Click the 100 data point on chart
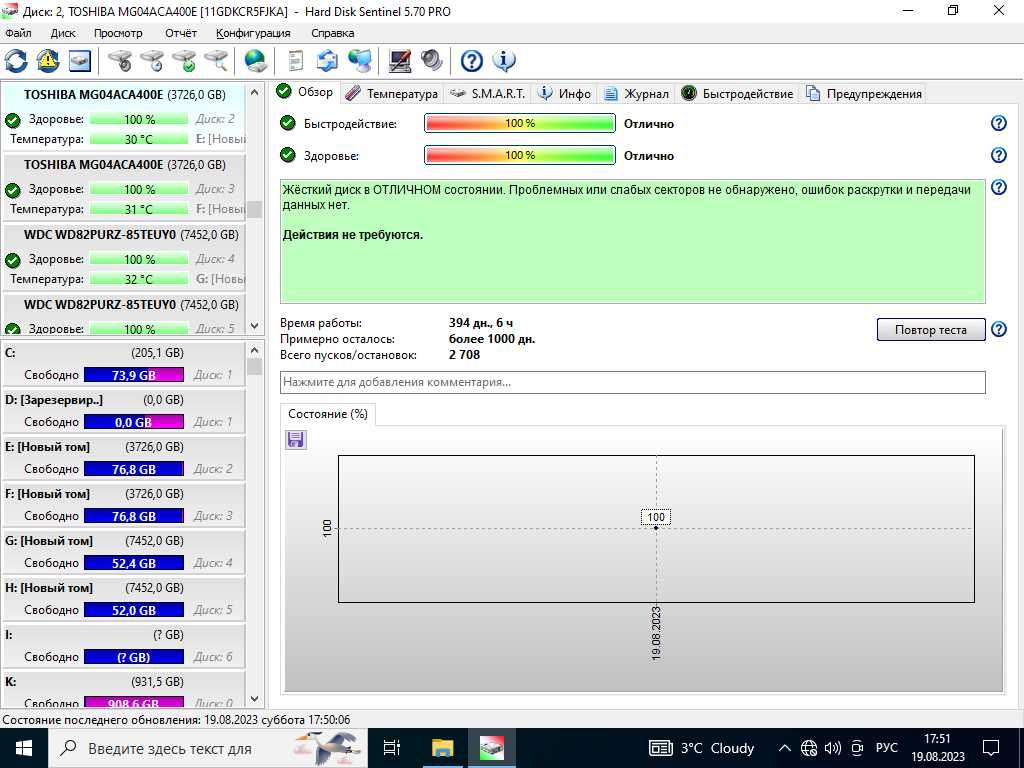Viewport: 1024px width, 768px height. pos(656,527)
